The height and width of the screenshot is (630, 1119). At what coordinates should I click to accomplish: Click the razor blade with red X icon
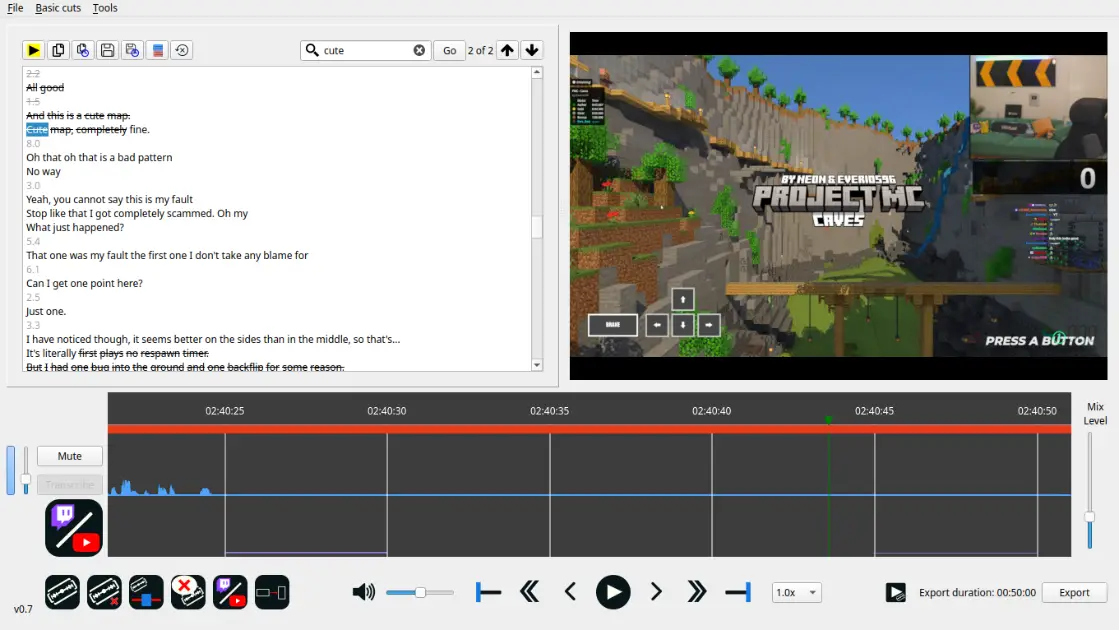tap(104, 592)
